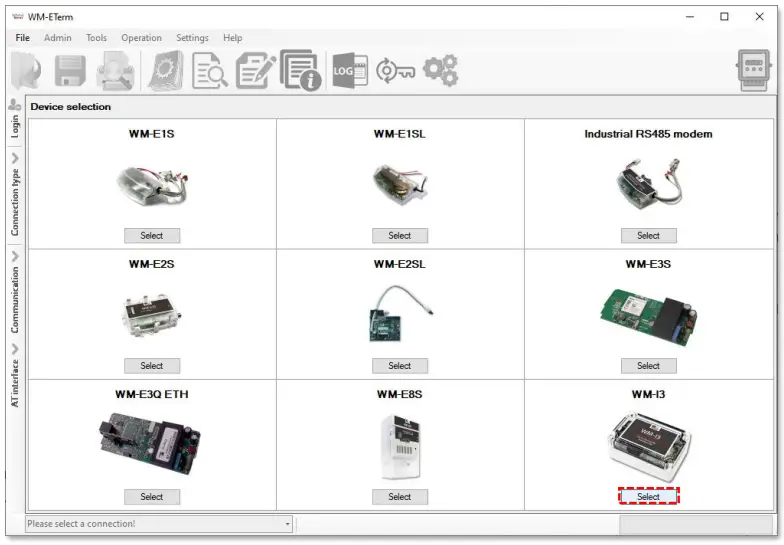Click the meter device icon at top right
Image resolution: width=784 pixels, height=545 pixels.
[754, 70]
